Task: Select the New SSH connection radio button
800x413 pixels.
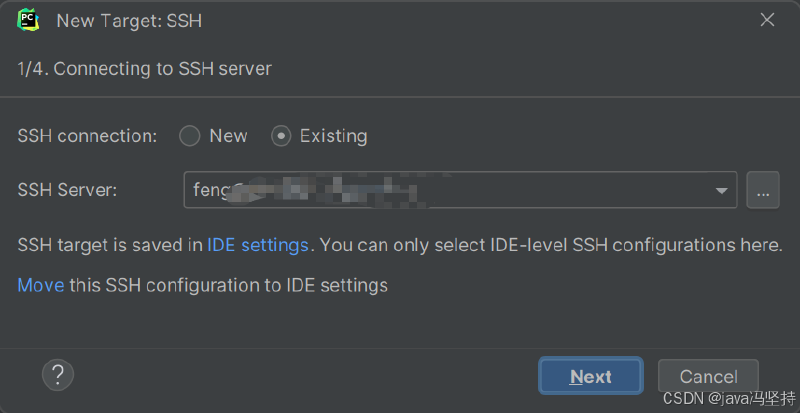Action: (x=190, y=136)
